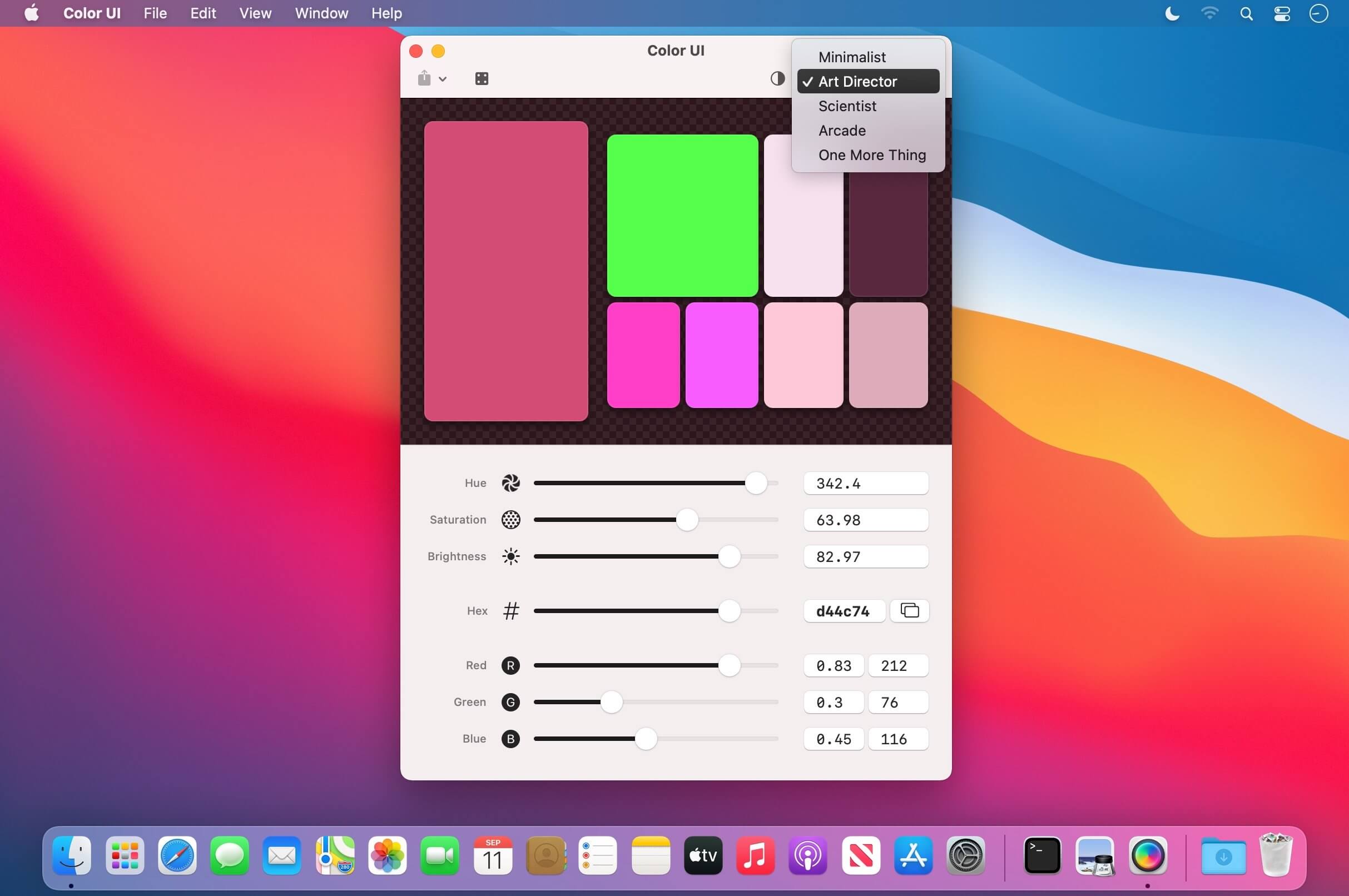Click the Hue aperture icon
The image size is (1349, 896).
point(510,484)
